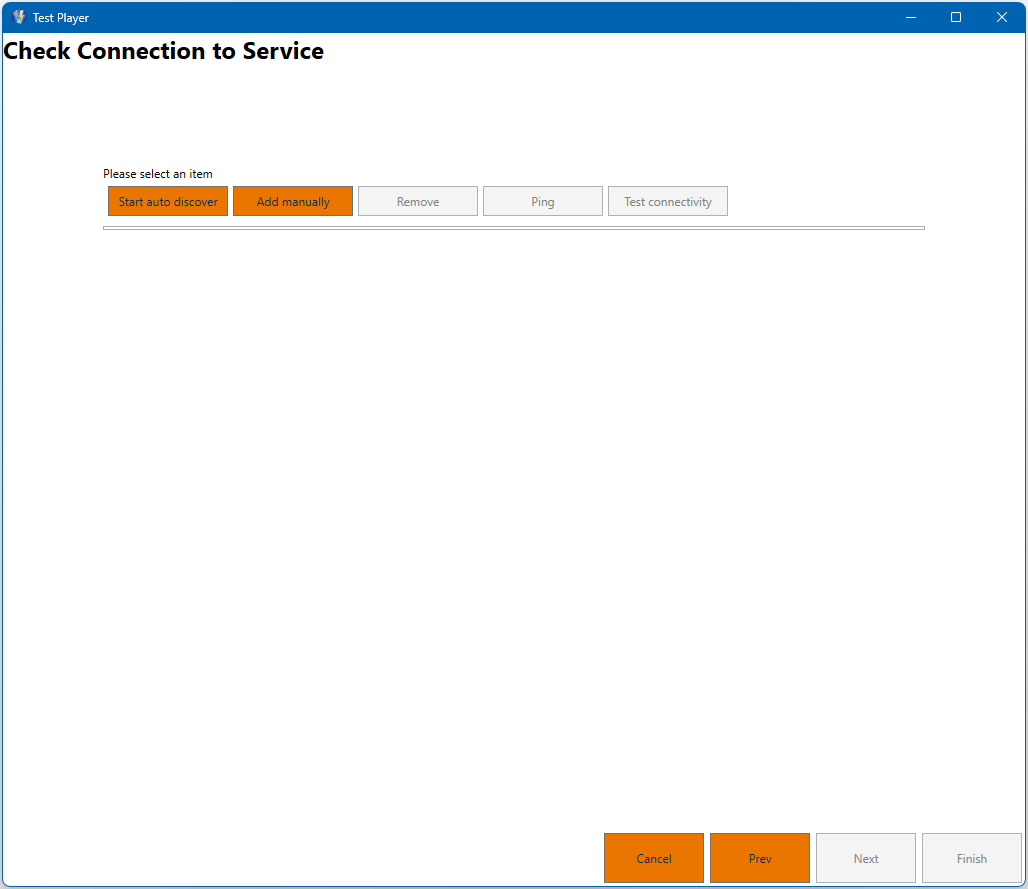
Task: Begin automatic discovery of services
Action: click(x=167, y=201)
